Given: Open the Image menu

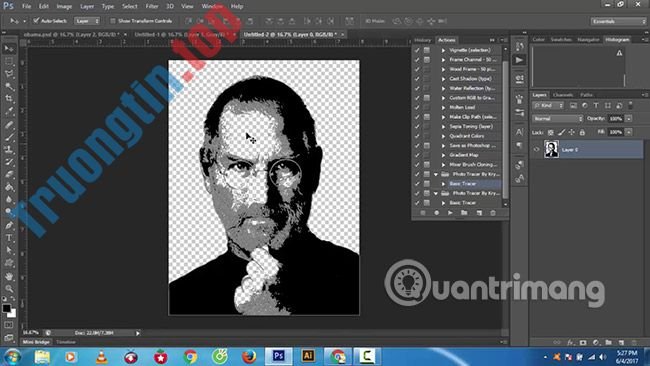Looking at the screenshot, I should click(x=64, y=6).
